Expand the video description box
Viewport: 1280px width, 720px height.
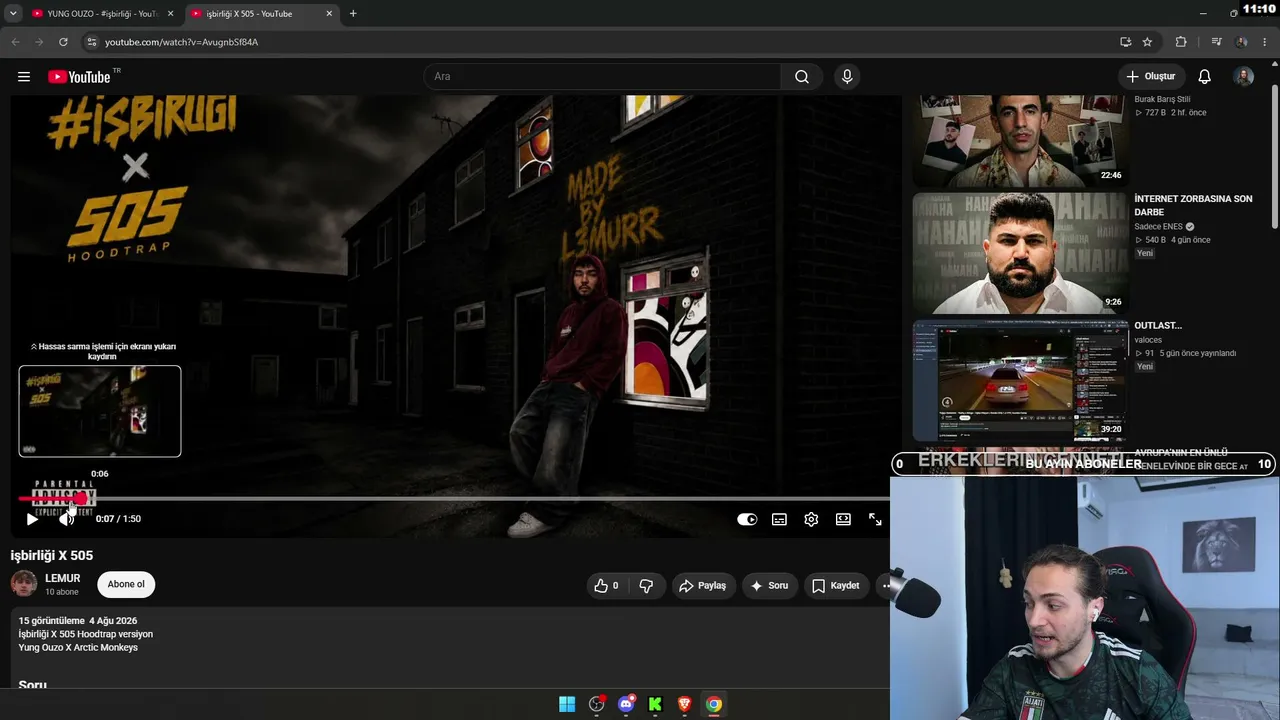[450, 650]
